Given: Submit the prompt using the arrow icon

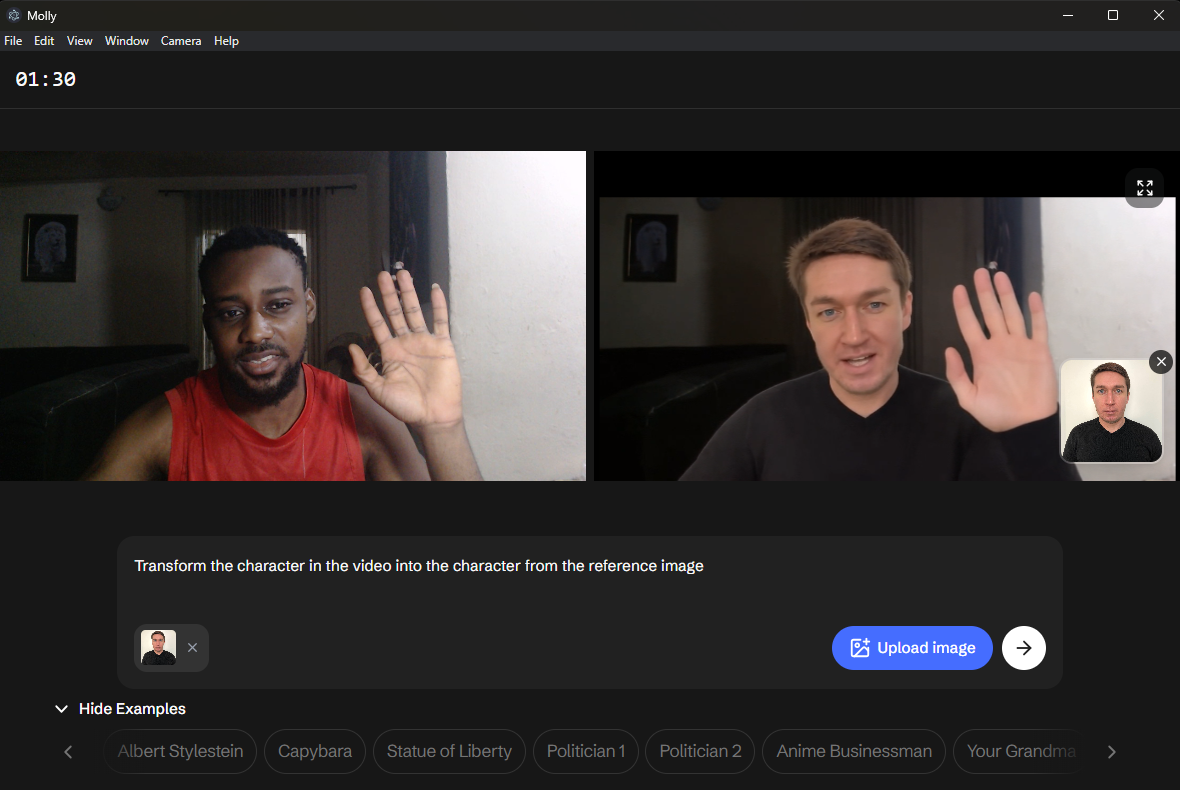Looking at the screenshot, I should (x=1023, y=647).
